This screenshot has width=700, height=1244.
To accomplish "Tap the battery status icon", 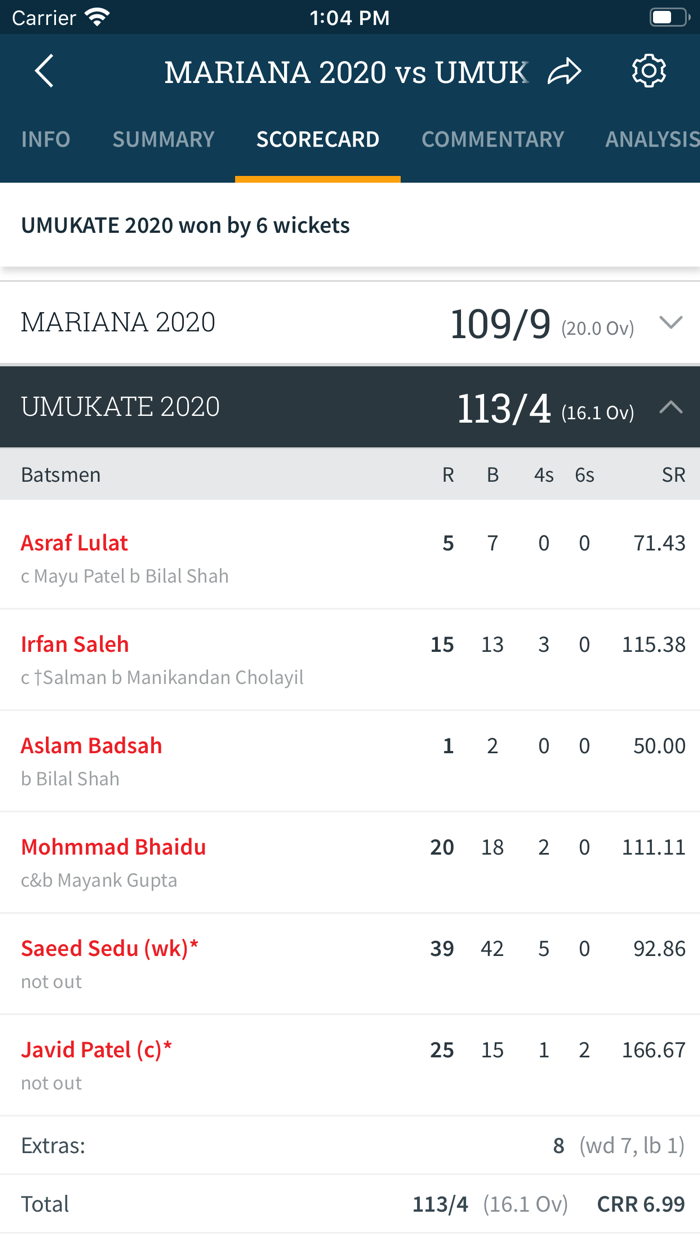I will [x=668, y=18].
